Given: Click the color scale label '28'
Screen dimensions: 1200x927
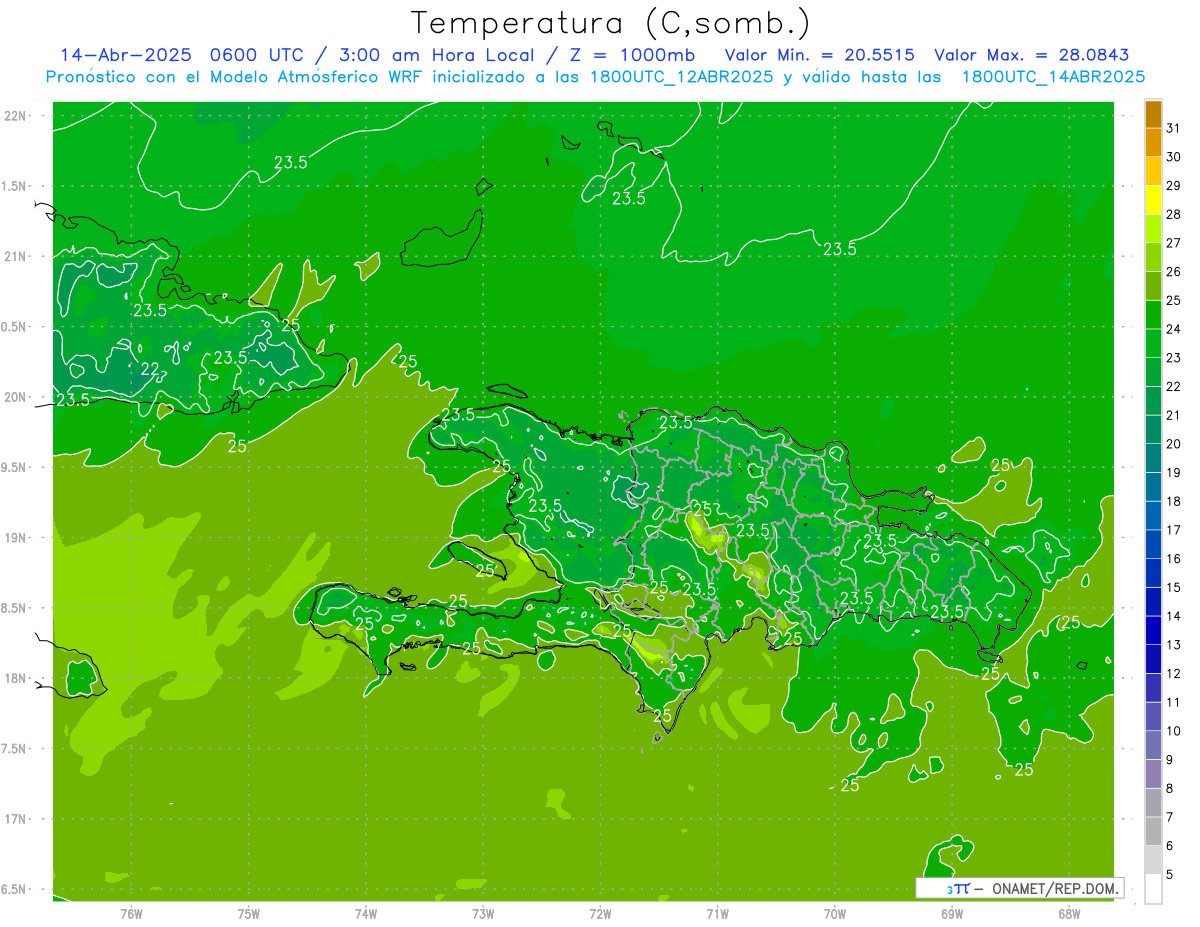Looking at the screenshot, I should click(1174, 214).
